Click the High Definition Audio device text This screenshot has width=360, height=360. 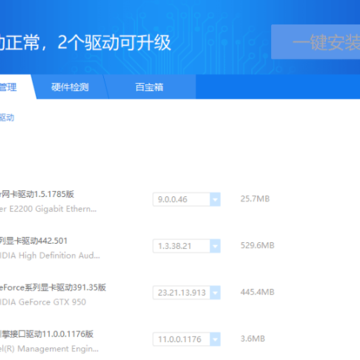pos(50,256)
